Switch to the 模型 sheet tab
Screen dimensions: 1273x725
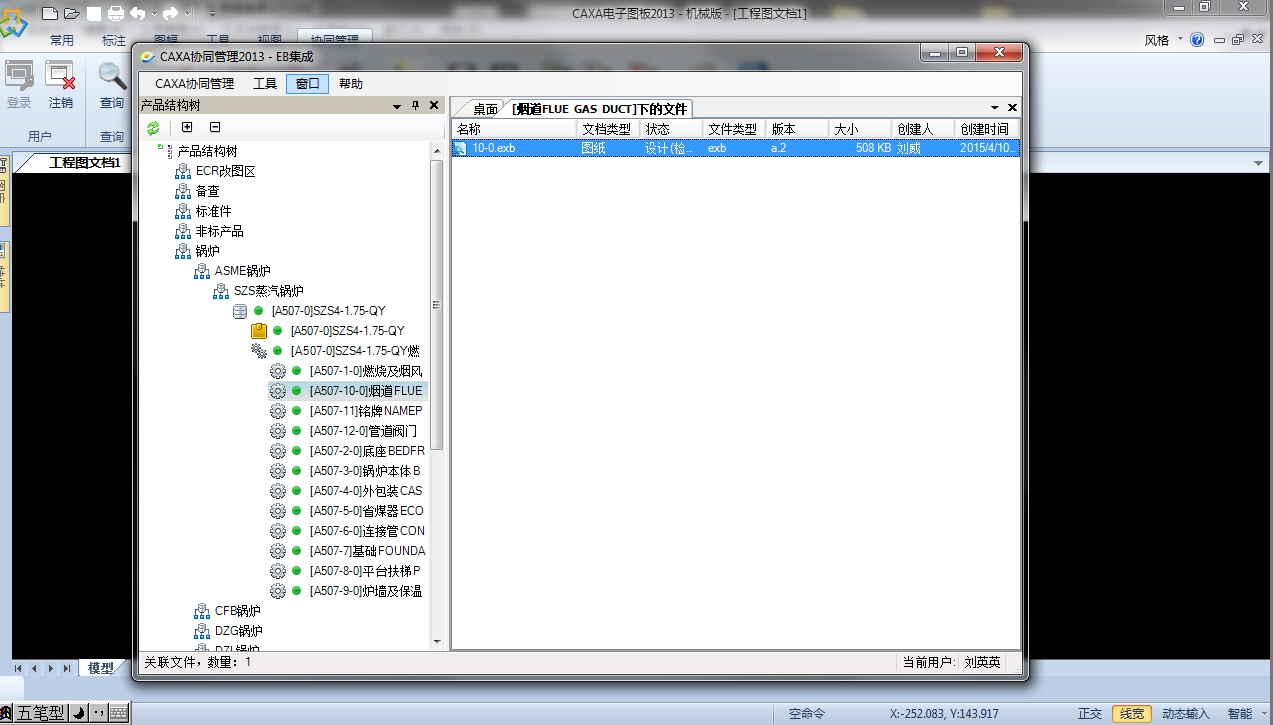tap(101, 668)
